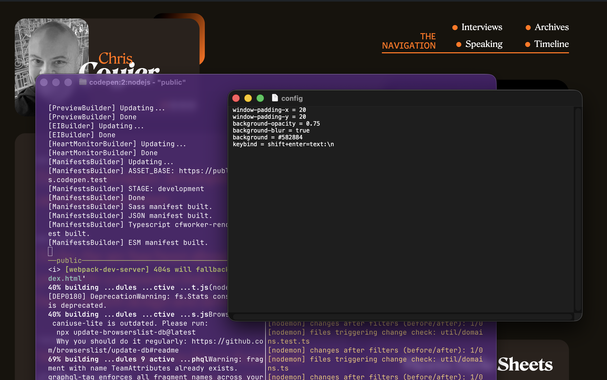Click the terminal cursor block below ESM line
The width and height of the screenshot is (607, 380).
pyautogui.click(x=50, y=252)
